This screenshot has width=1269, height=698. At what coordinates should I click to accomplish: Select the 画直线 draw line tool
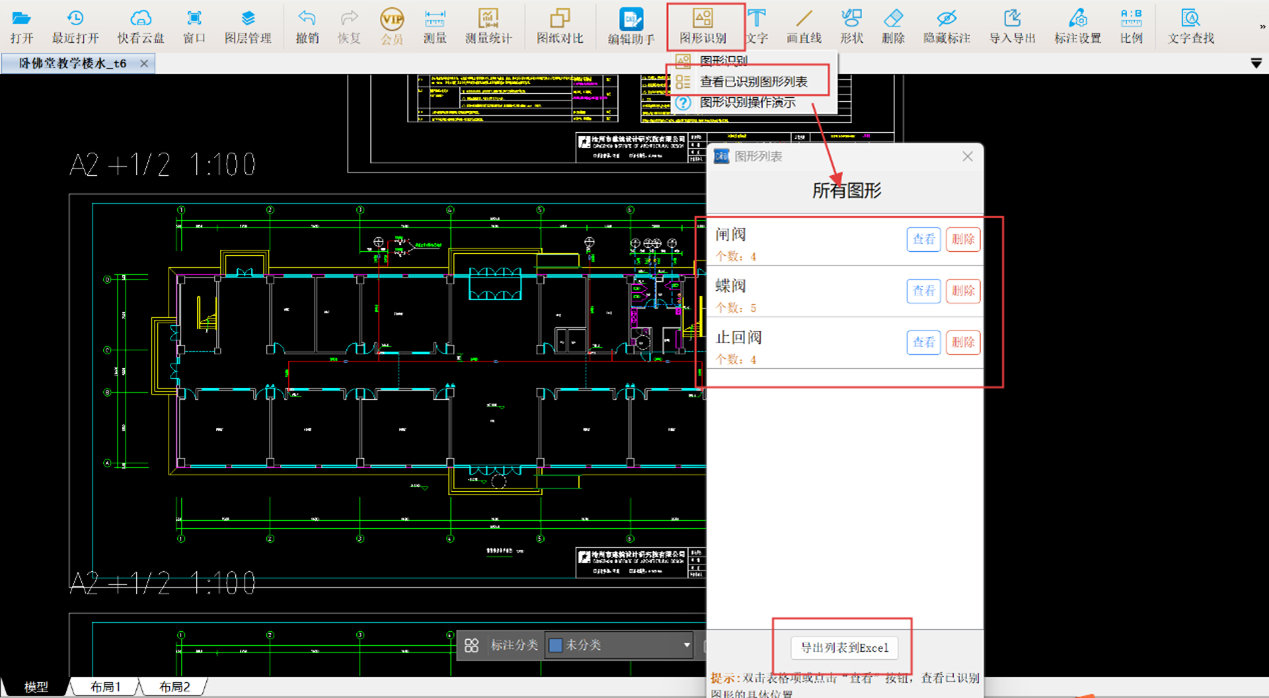tap(803, 25)
